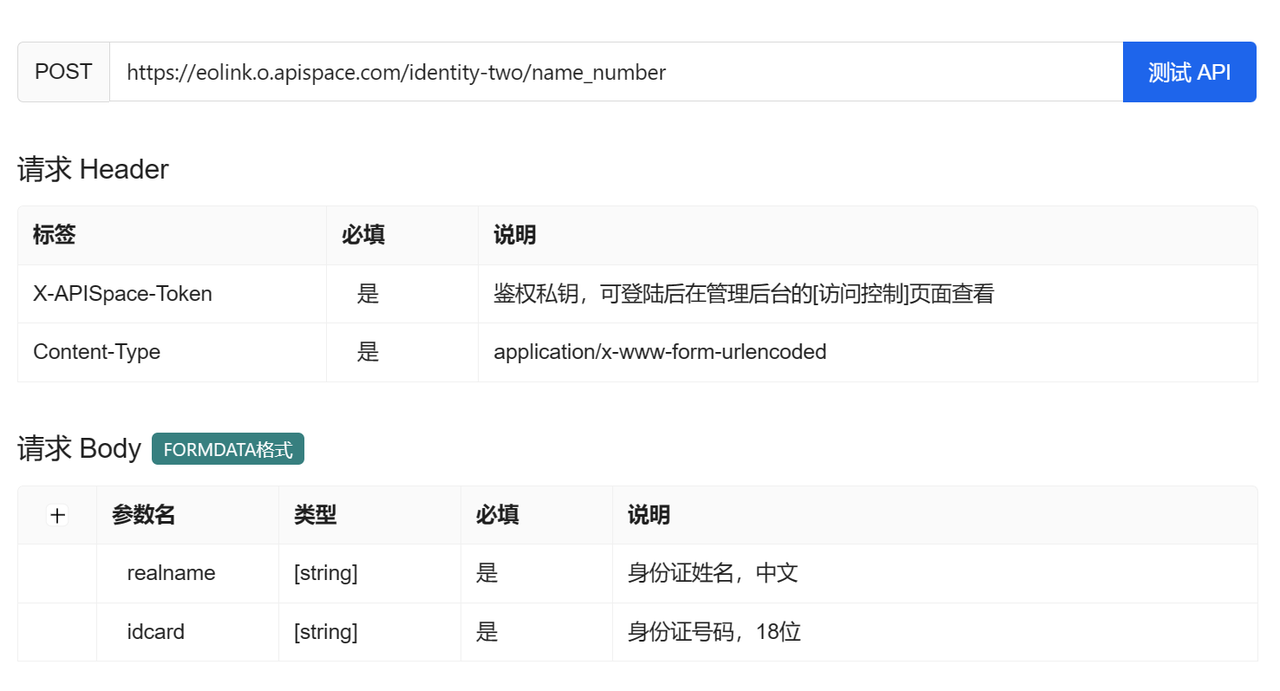This screenshot has height=691, width=1280.
Task: Click the 身份证号码,18位 description
Action: pos(714,632)
